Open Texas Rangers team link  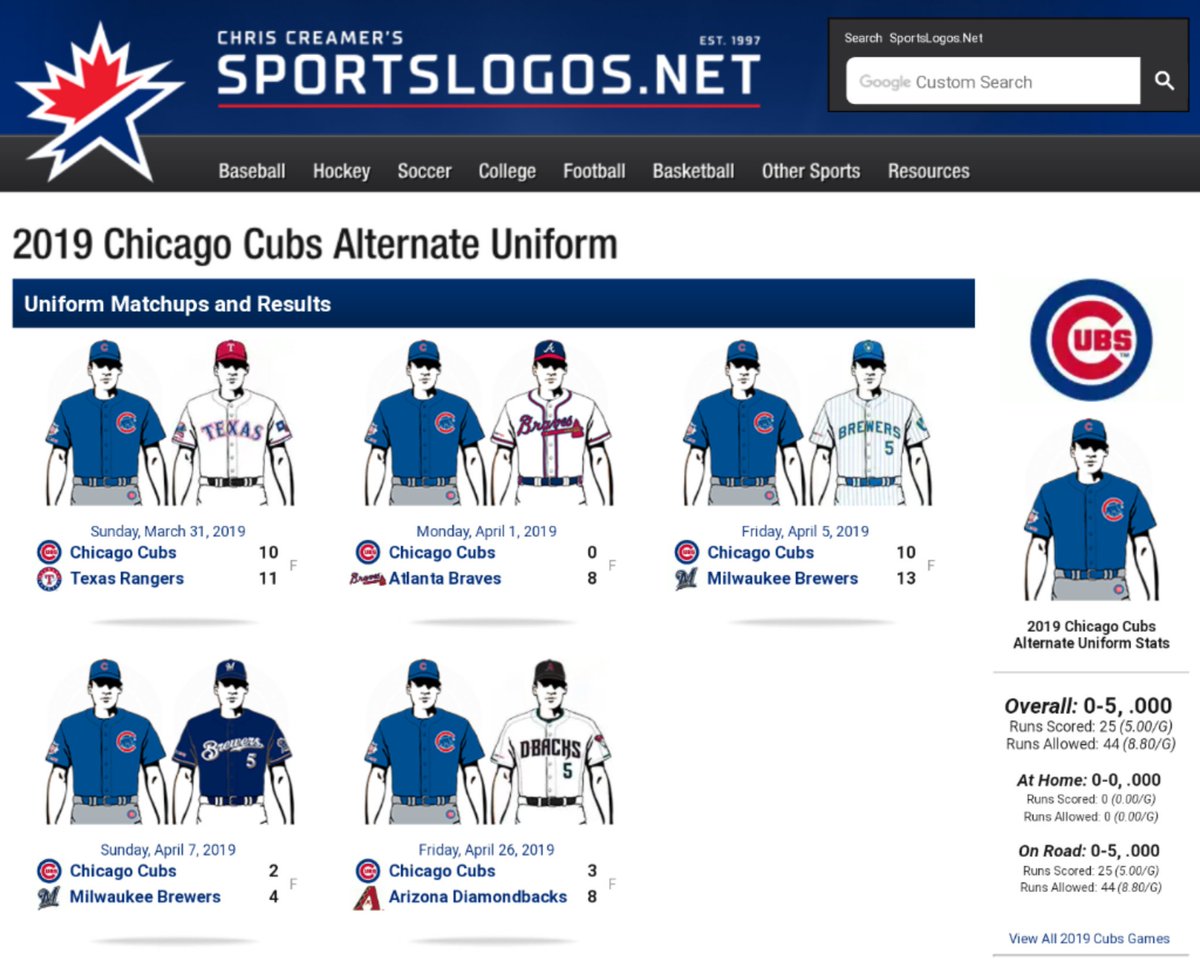(x=127, y=578)
